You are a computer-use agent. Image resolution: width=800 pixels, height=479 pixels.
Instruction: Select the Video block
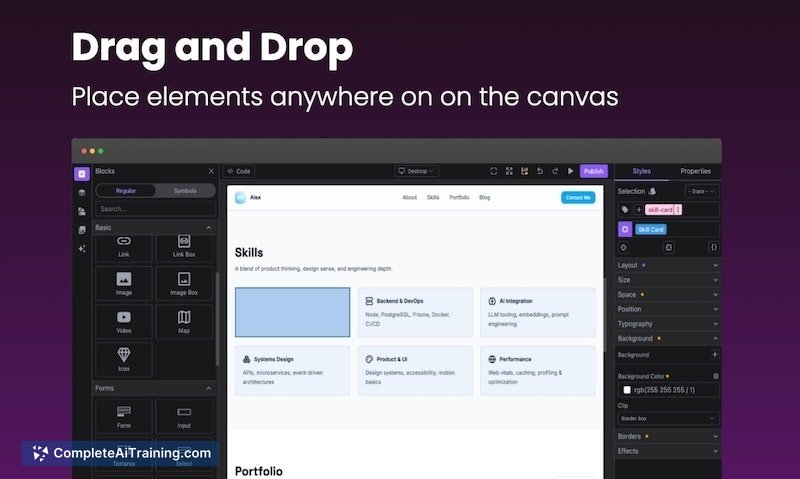pyautogui.click(x=124, y=321)
